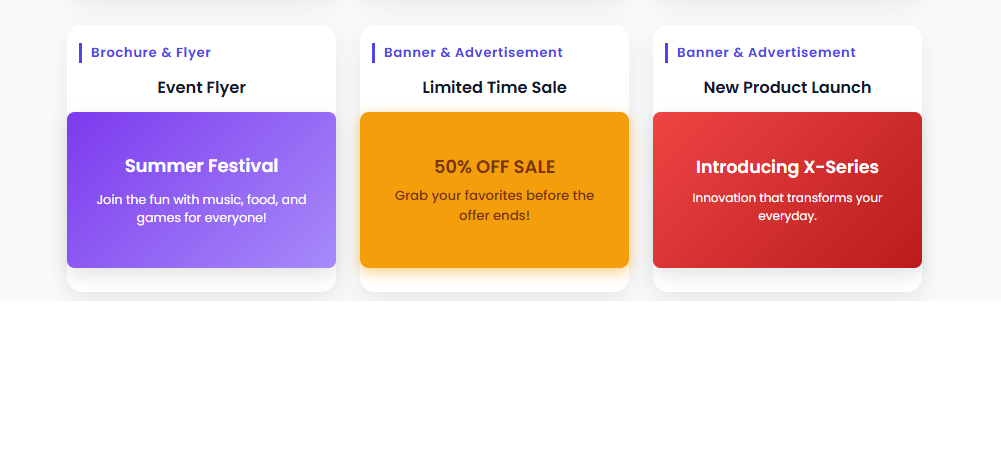
Task: Click the Brochure & Flyer category label
Action: pos(151,53)
